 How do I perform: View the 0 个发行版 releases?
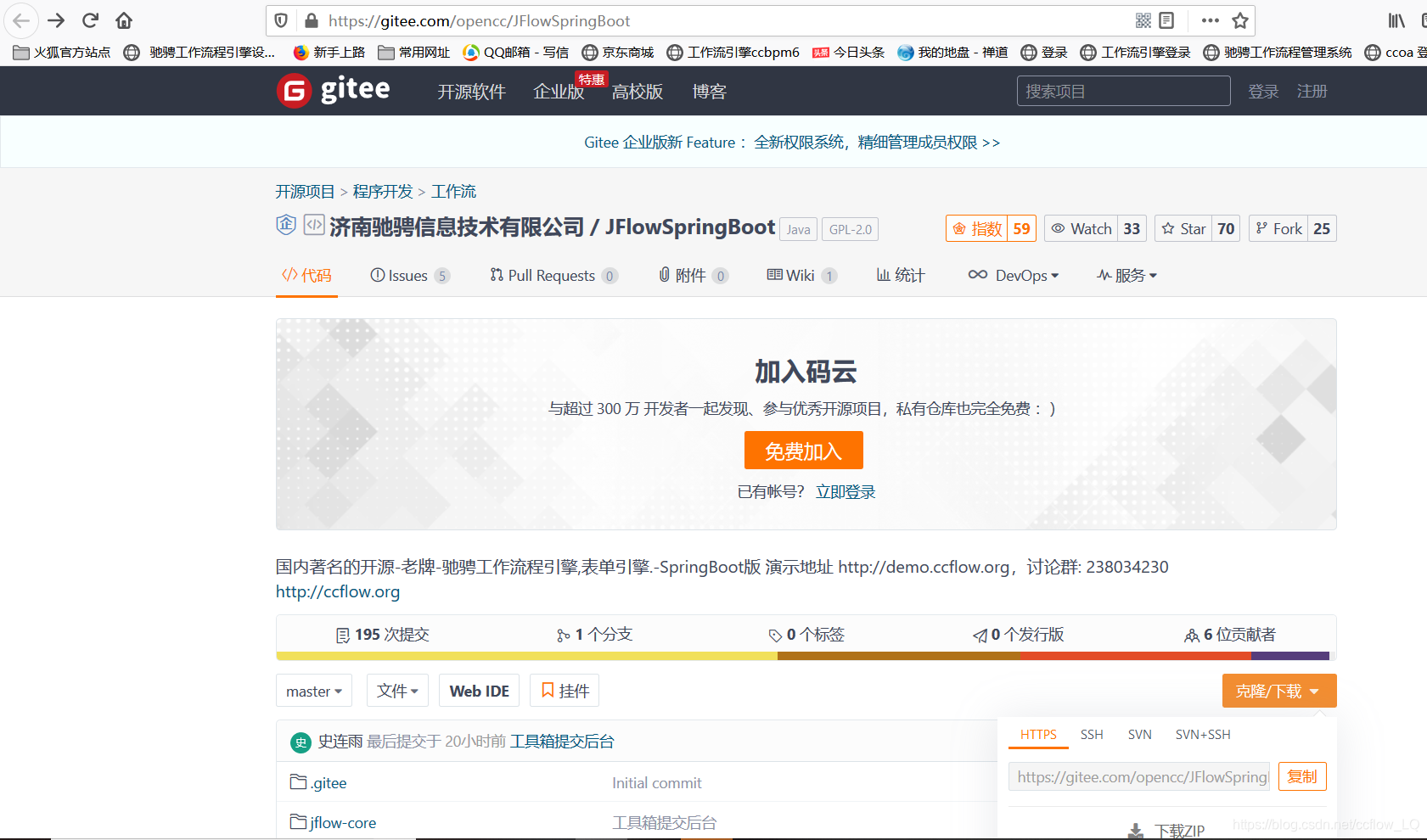1019,635
